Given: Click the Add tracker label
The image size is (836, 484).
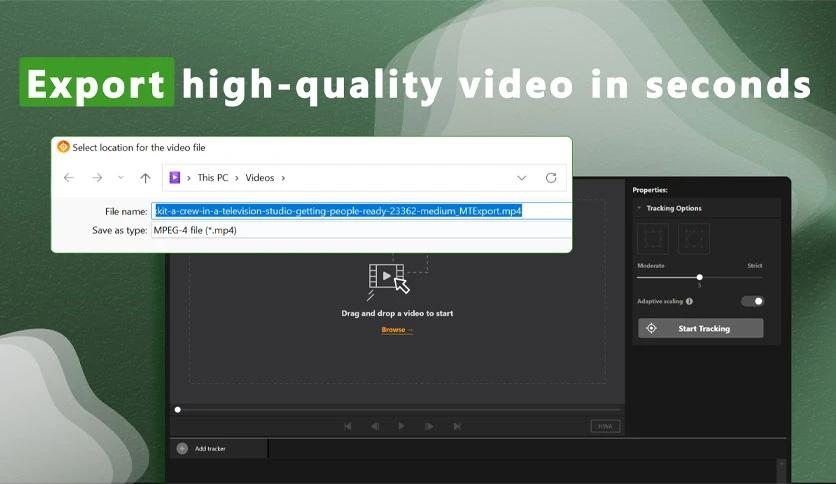Looking at the screenshot, I should (210, 449).
